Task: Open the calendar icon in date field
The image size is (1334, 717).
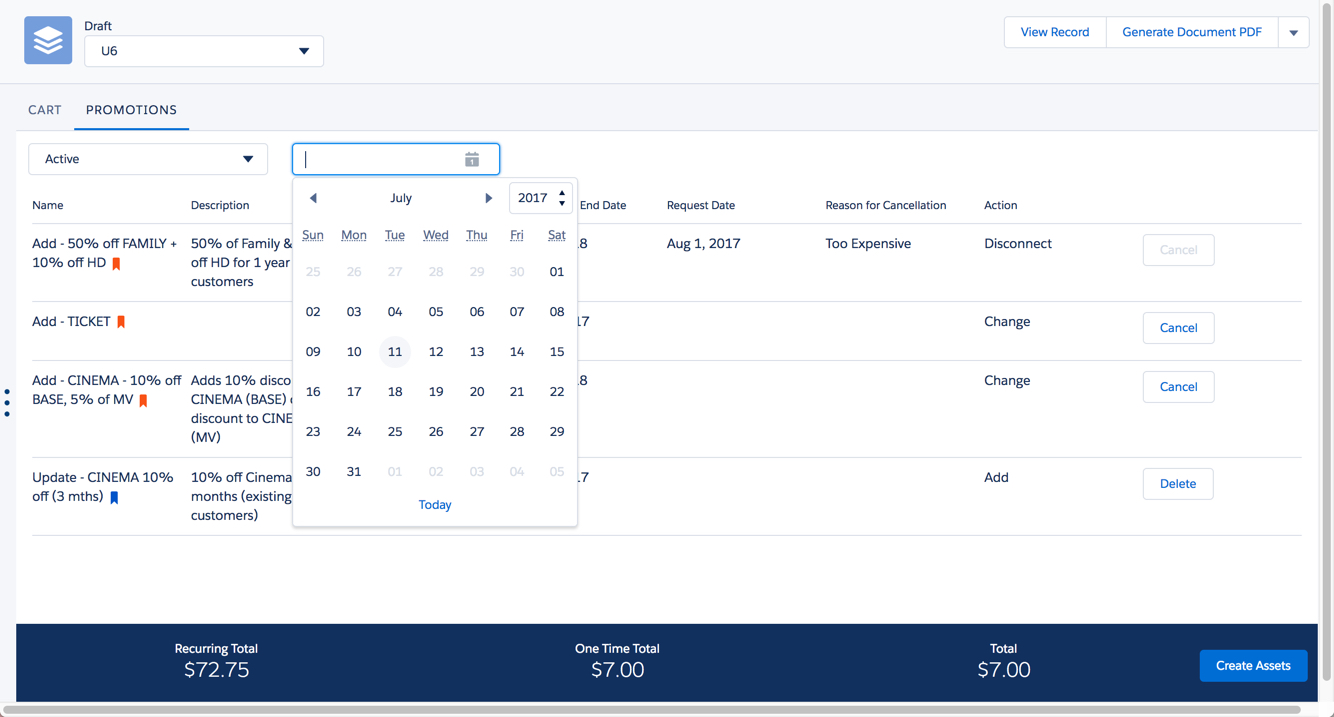Action: 472,159
